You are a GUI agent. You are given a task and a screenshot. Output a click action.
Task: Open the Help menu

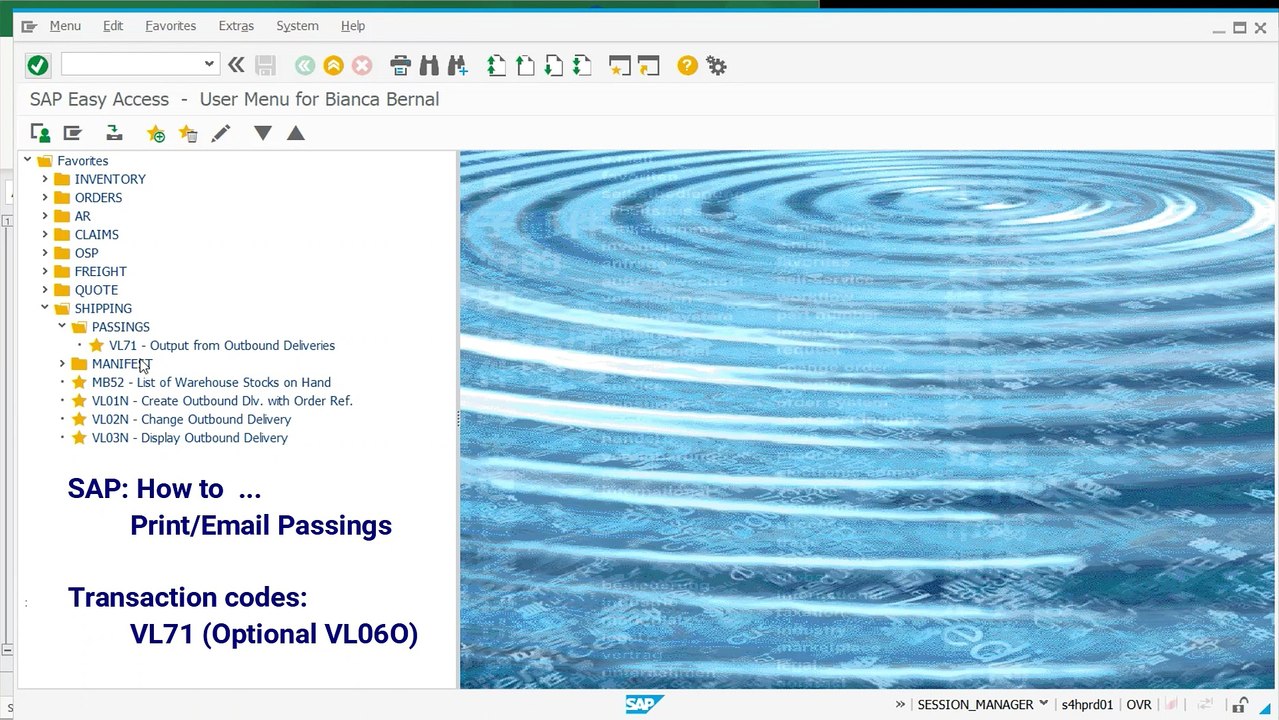353,26
